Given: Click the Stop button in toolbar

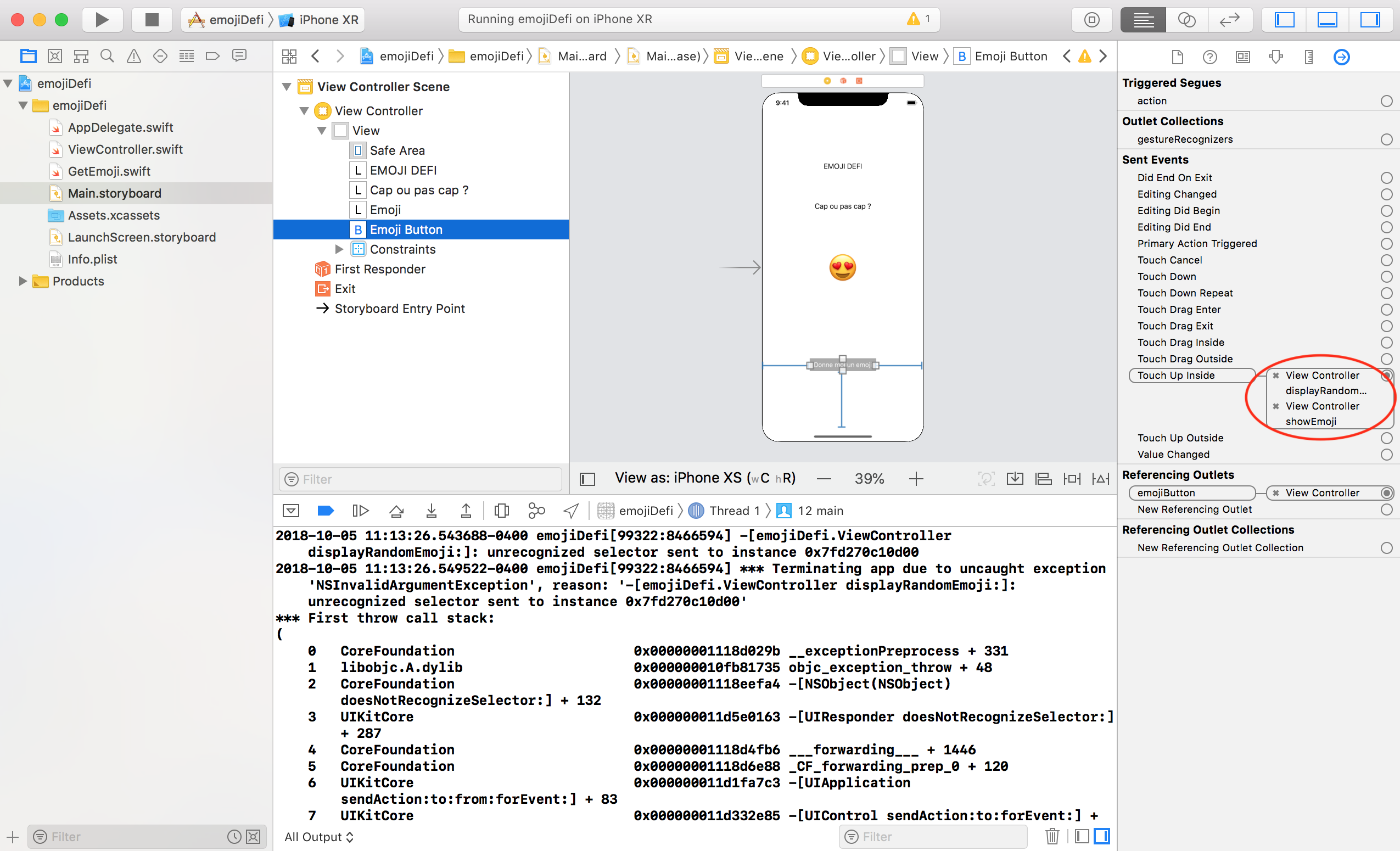Looking at the screenshot, I should point(150,19).
